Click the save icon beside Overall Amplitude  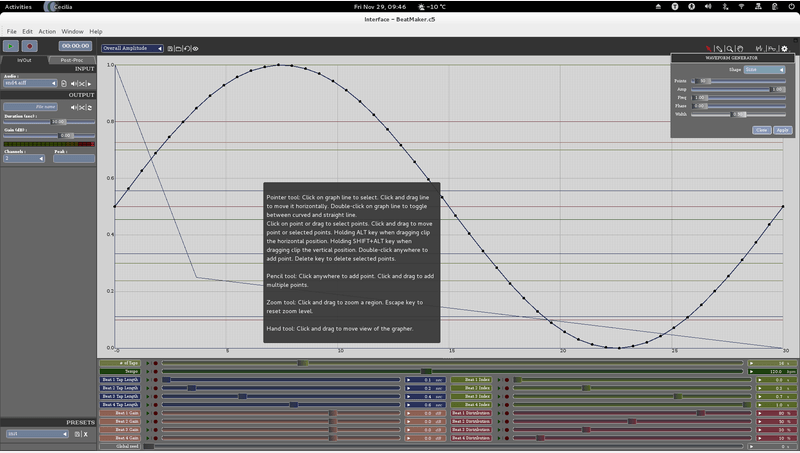(x=171, y=48)
